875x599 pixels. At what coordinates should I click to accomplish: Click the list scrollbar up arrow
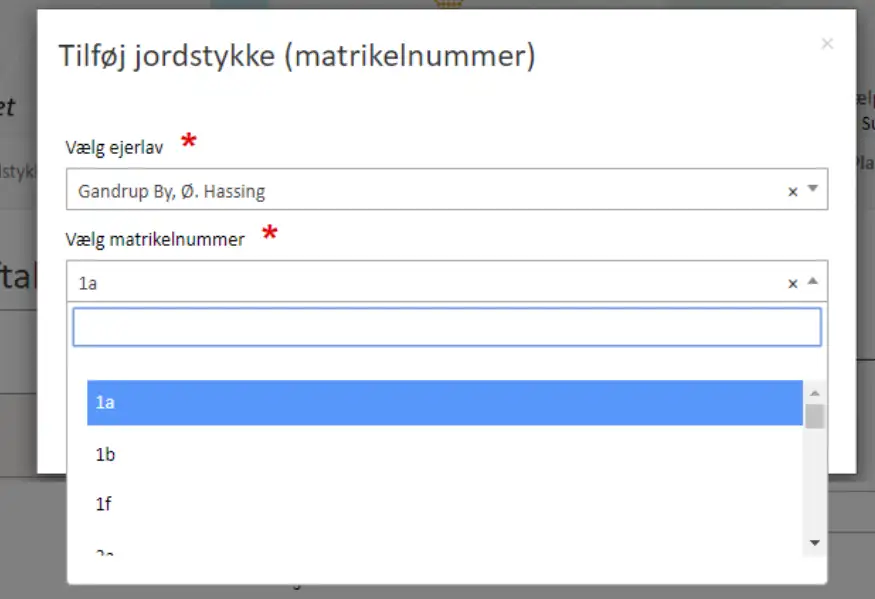(x=814, y=393)
